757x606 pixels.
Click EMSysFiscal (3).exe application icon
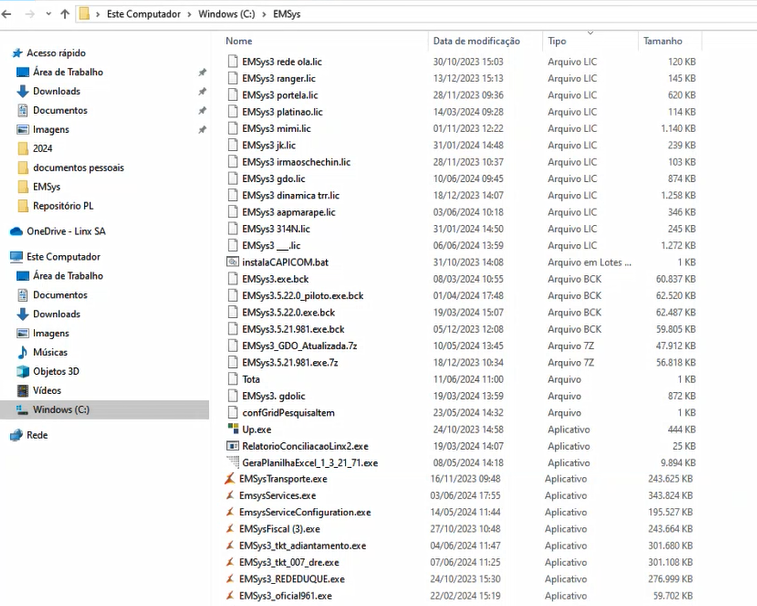230,529
